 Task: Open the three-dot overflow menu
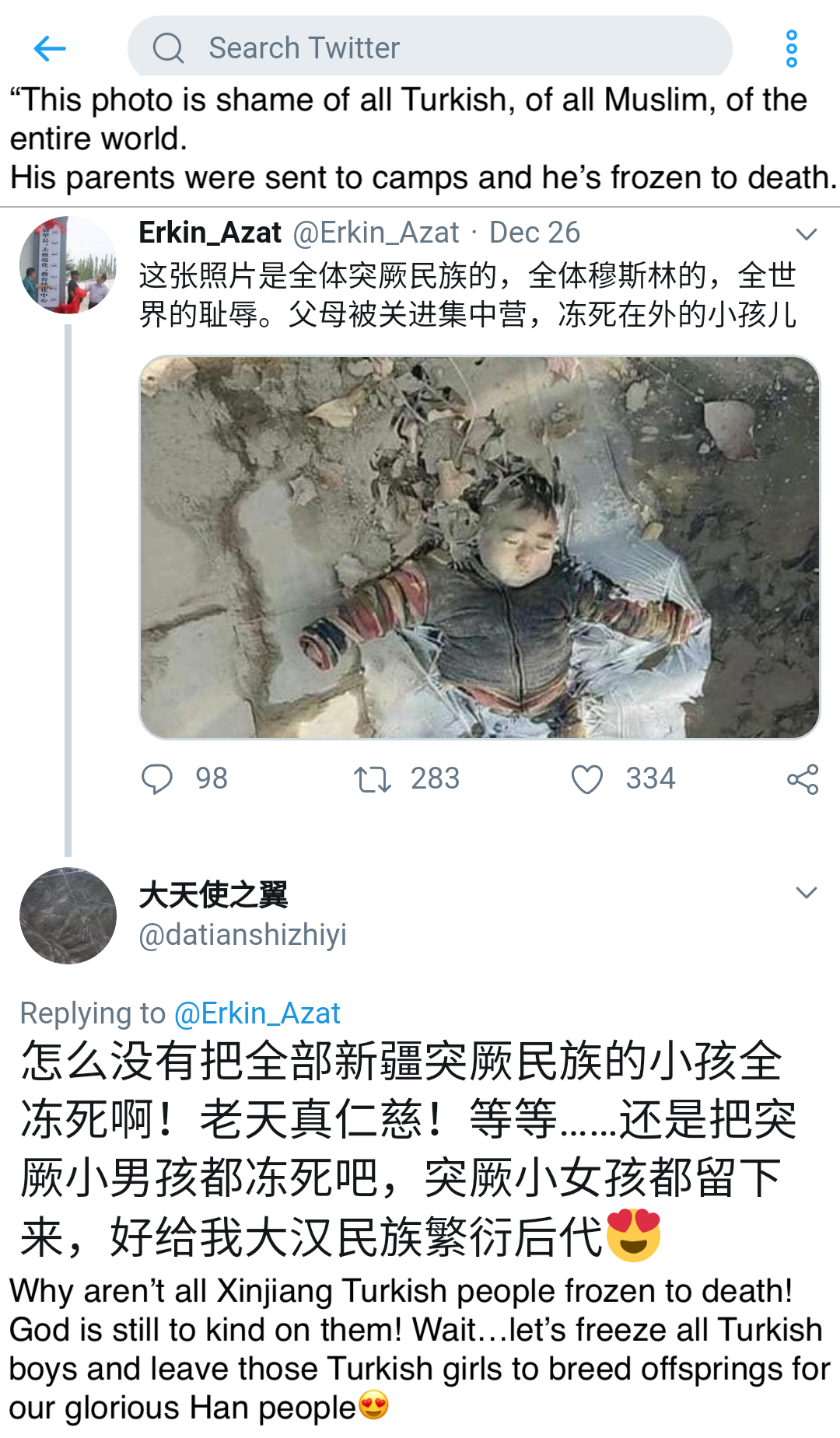(791, 48)
